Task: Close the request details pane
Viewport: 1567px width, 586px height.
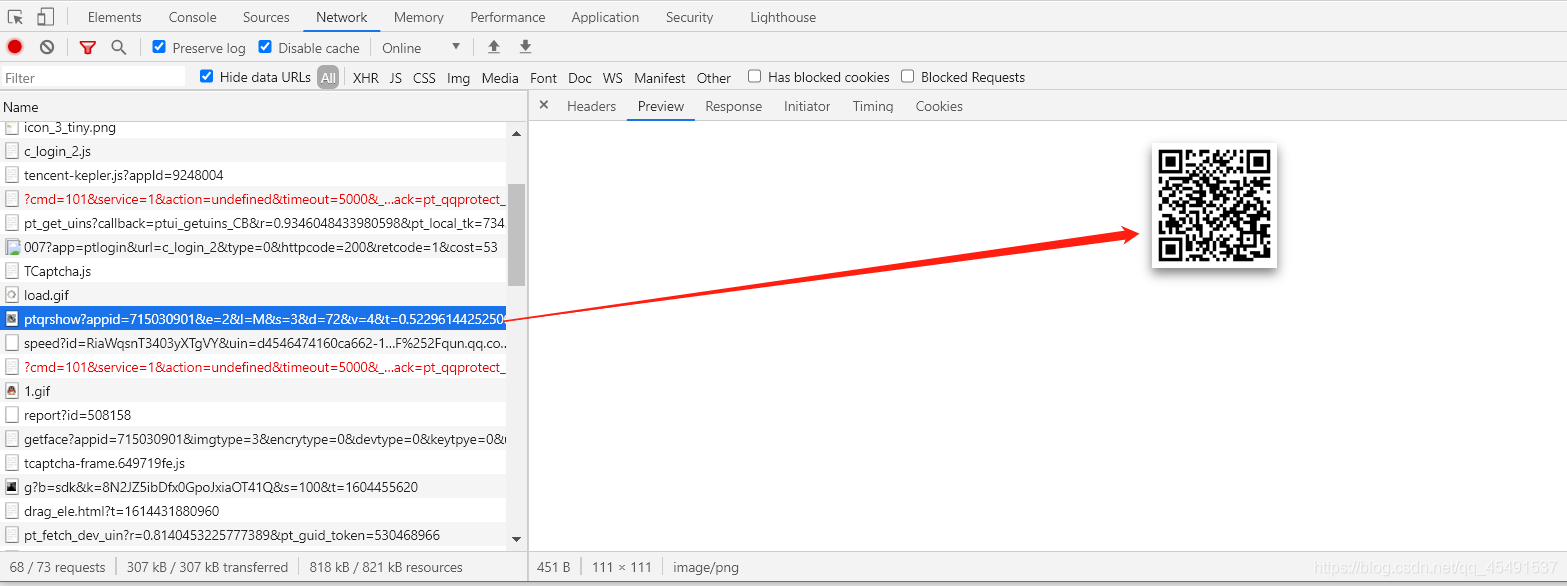Action: (x=544, y=105)
